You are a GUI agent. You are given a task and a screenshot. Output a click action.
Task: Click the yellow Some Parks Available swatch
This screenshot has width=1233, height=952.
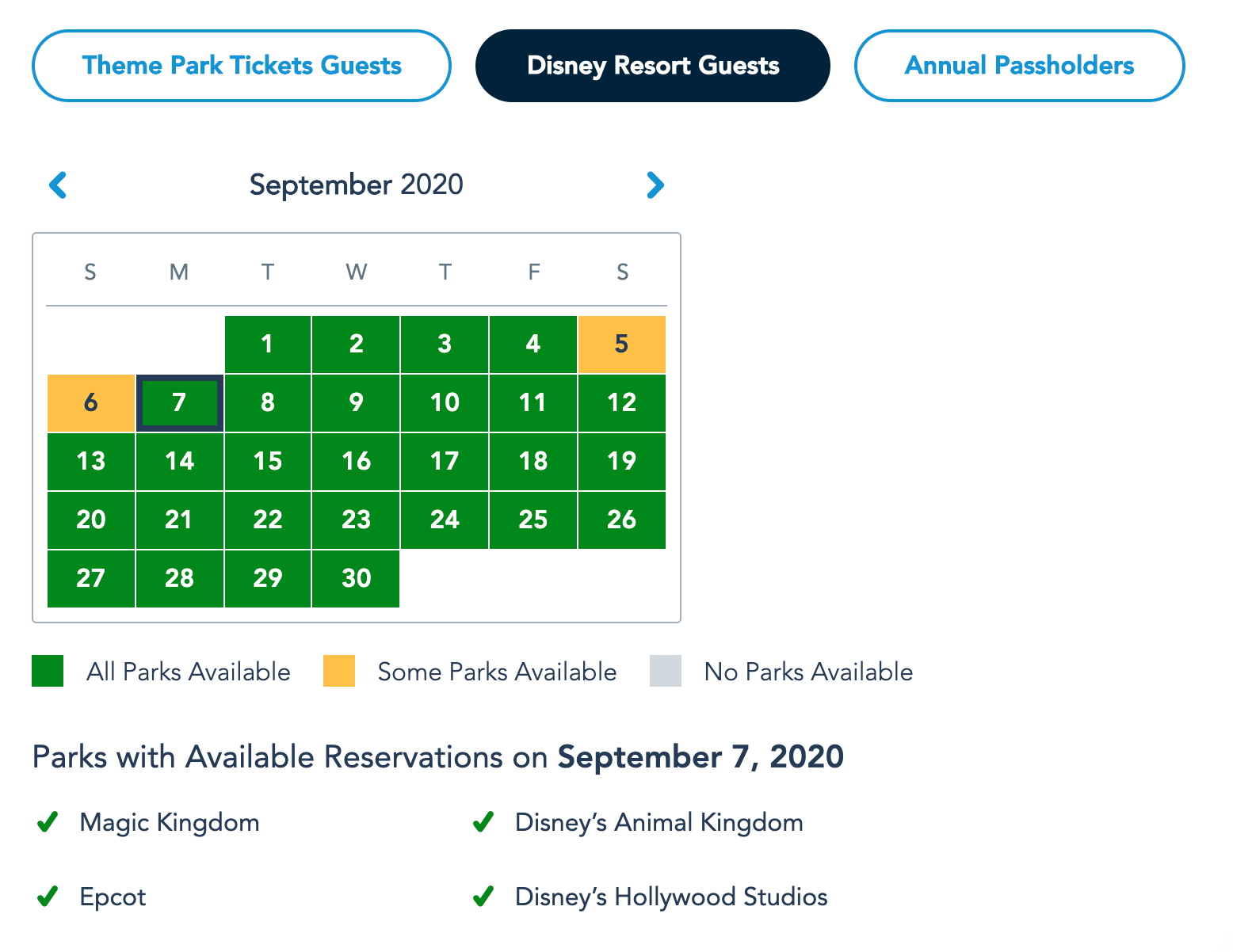point(339,671)
